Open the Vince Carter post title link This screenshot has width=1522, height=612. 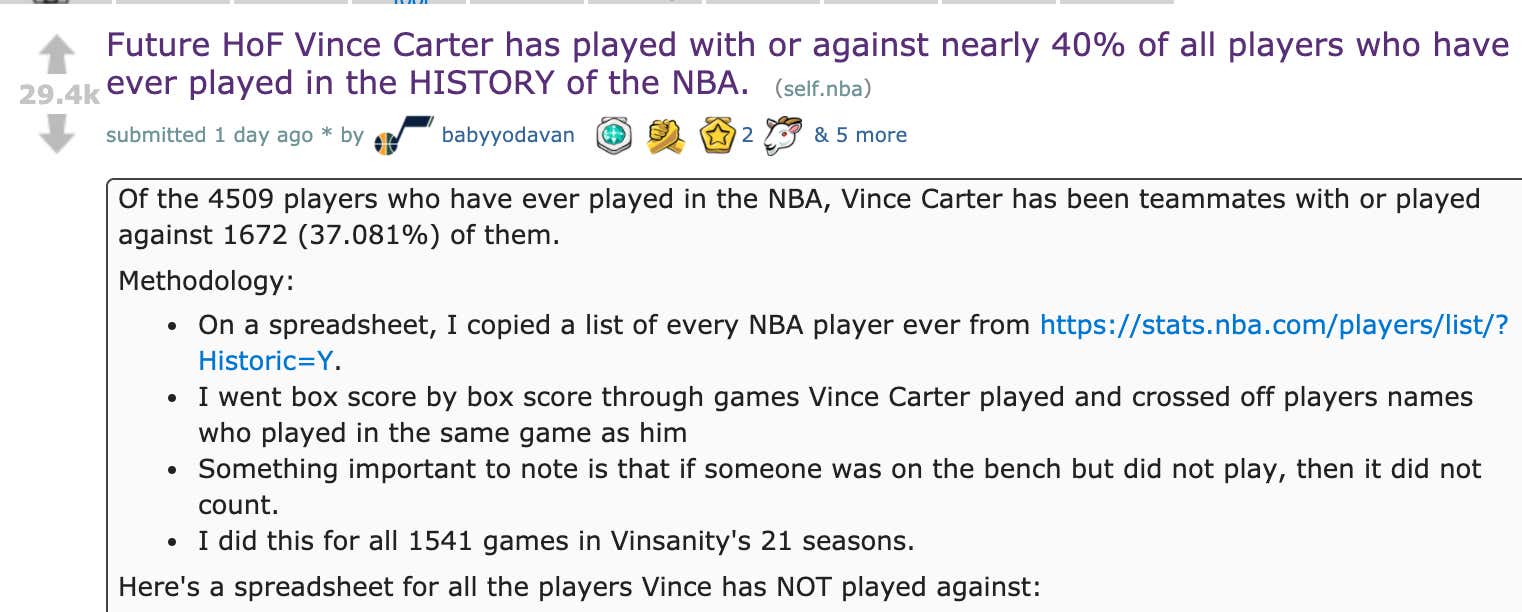[700, 44]
